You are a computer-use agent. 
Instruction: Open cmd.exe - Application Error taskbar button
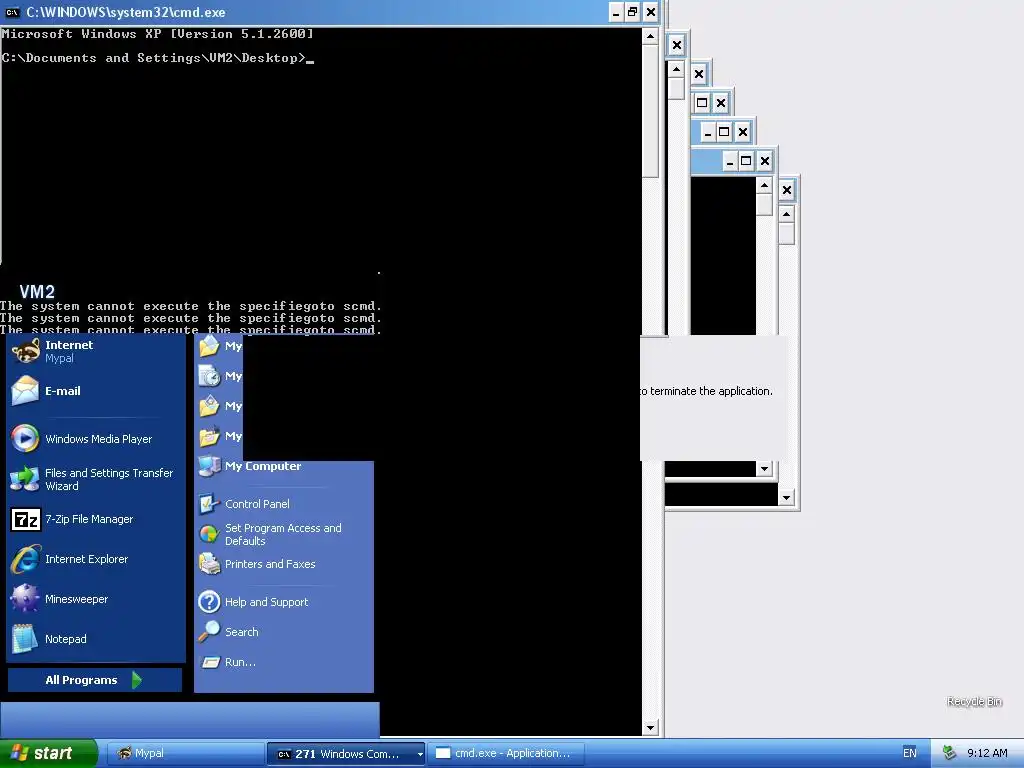pos(505,753)
